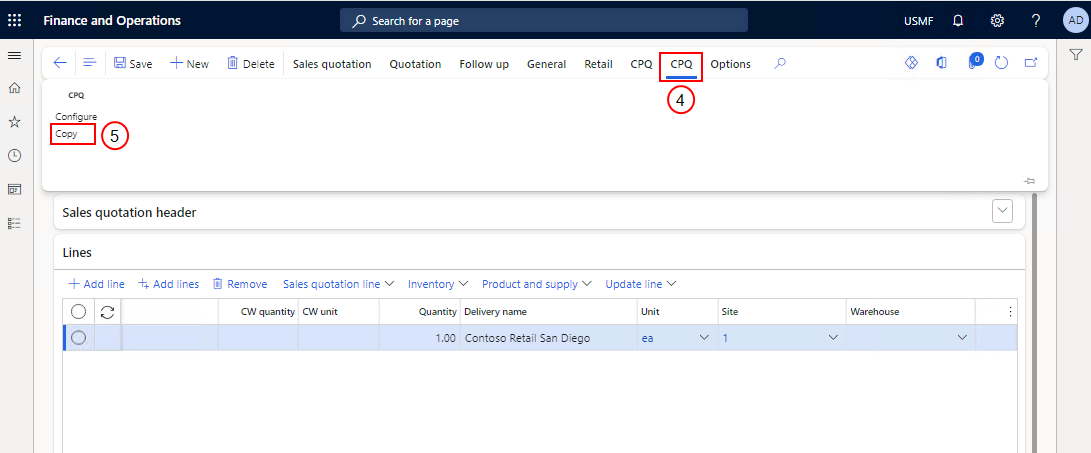Show the list pane icon
The width and height of the screenshot is (1091, 453).
coord(89,63)
